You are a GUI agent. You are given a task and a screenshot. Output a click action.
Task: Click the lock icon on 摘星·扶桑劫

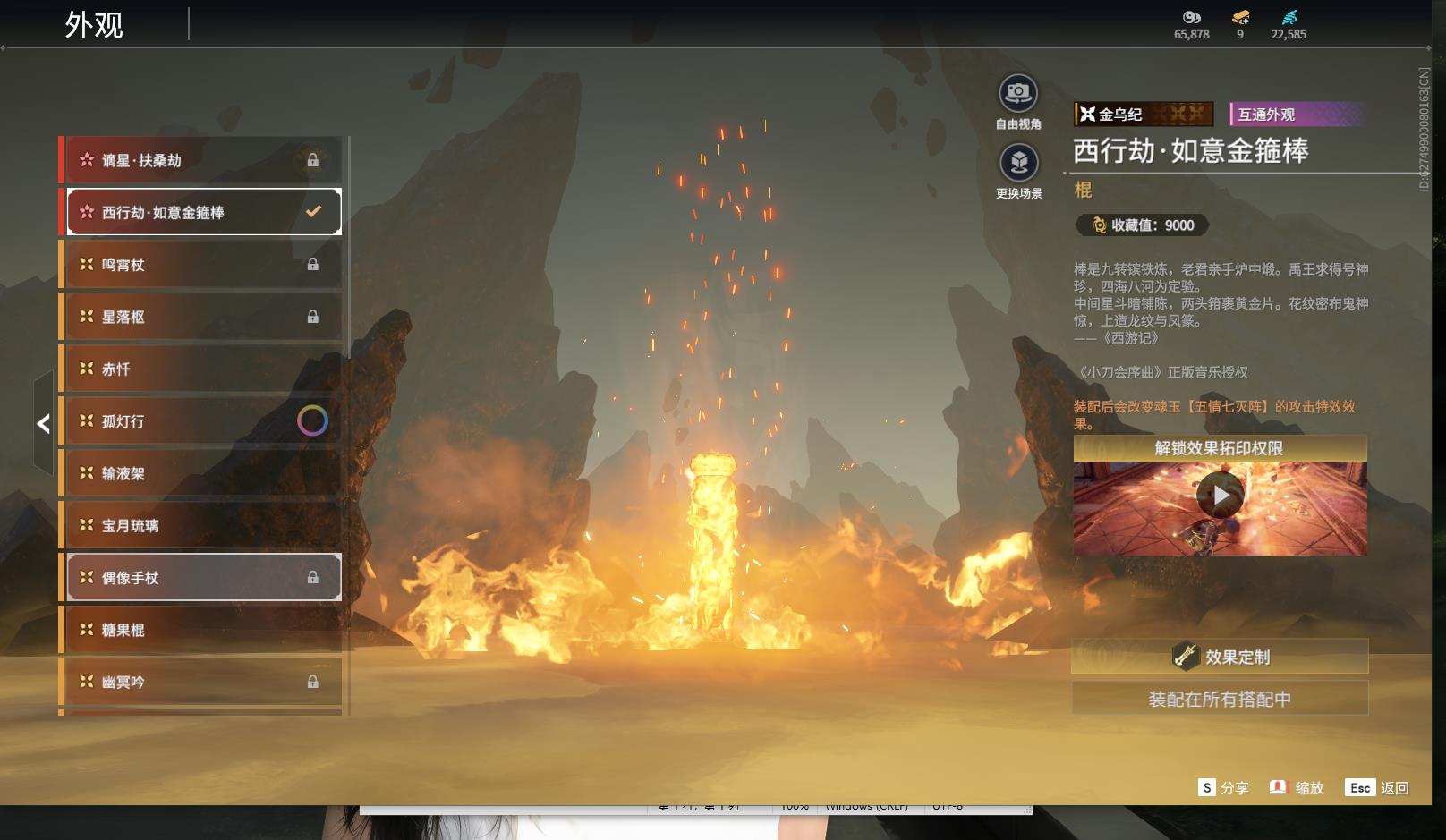tap(313, 160)
